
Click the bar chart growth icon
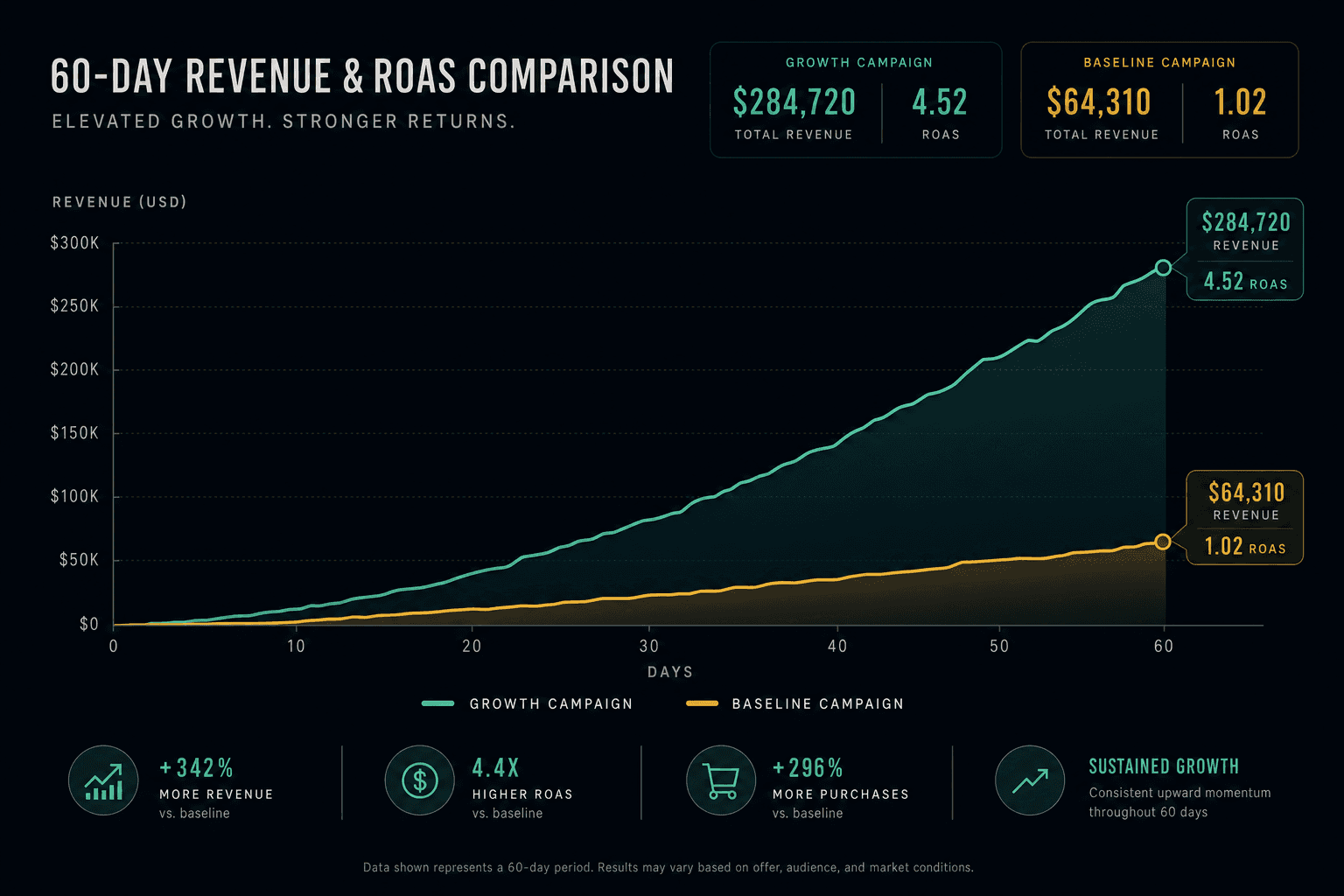pyautogui.click(x=103, y=780)
